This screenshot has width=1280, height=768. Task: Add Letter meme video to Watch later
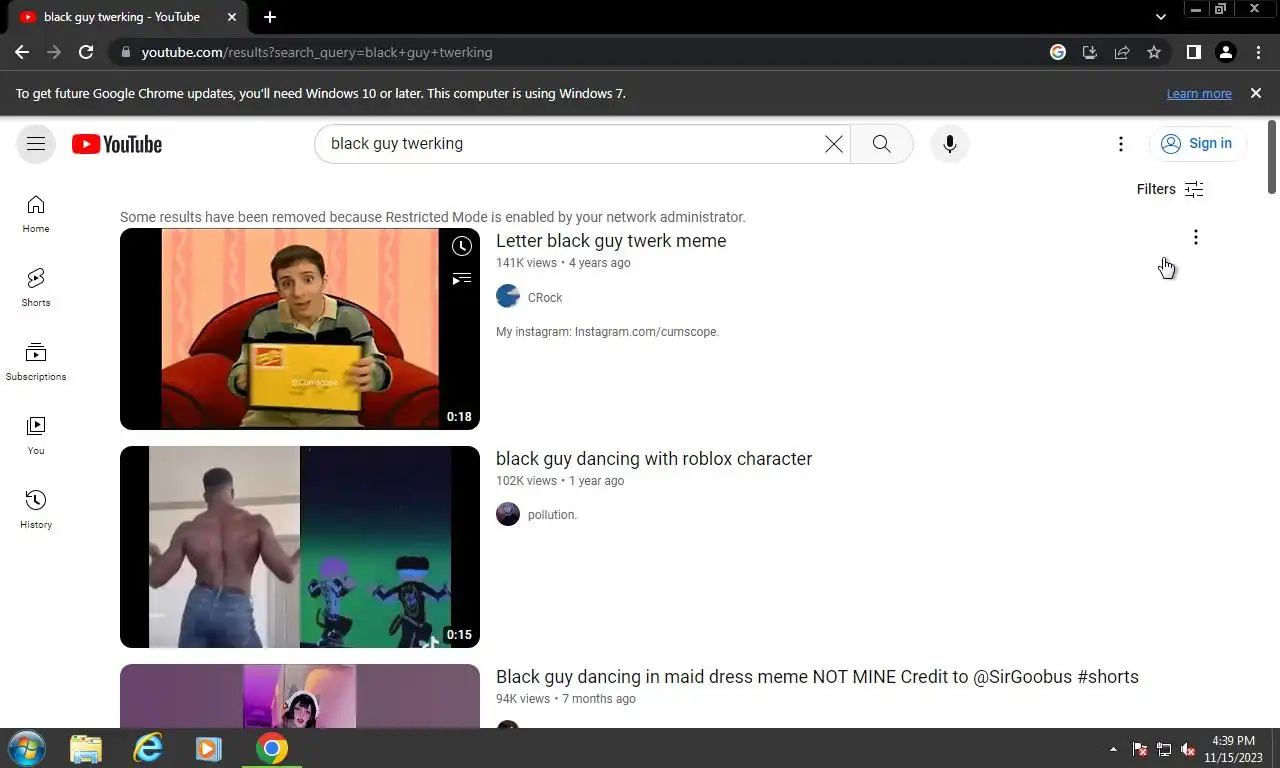pyautogui.click(x=461, y=246)
